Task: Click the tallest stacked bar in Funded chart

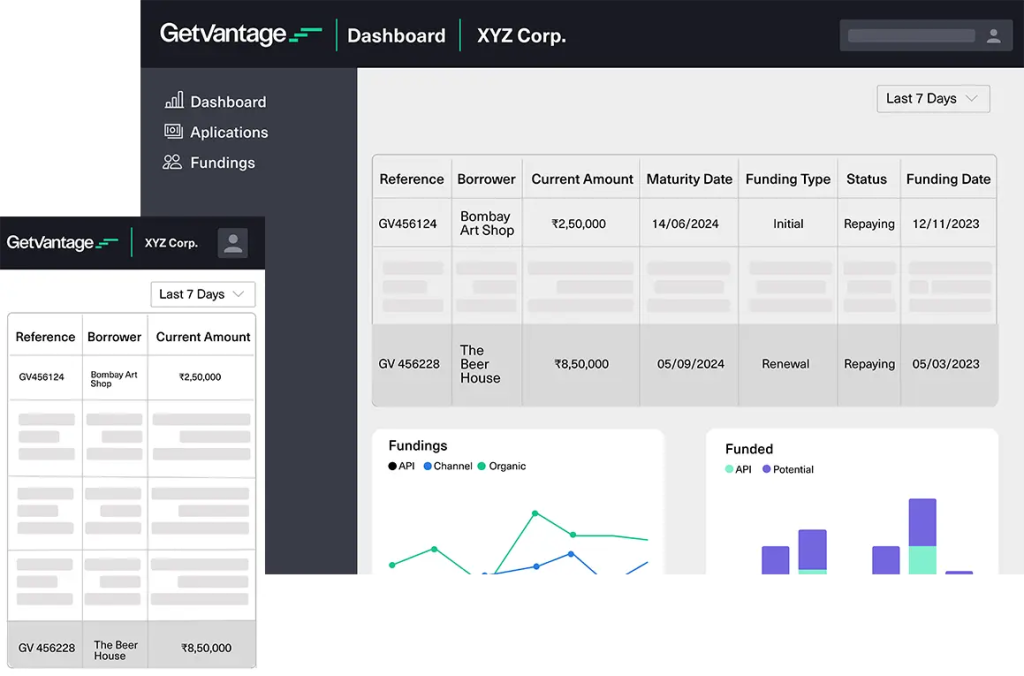Action: (922, 536)
